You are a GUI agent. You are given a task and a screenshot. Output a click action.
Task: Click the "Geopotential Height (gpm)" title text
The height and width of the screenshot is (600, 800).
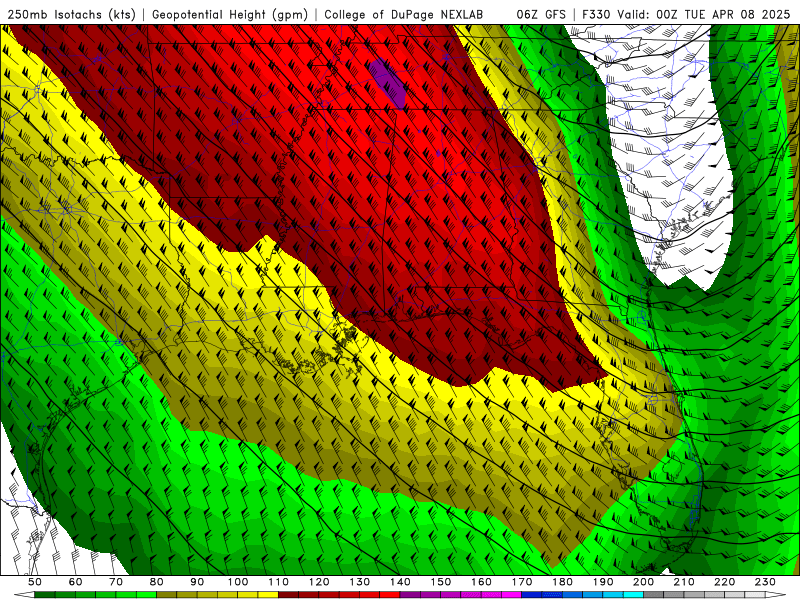[230, 14]
